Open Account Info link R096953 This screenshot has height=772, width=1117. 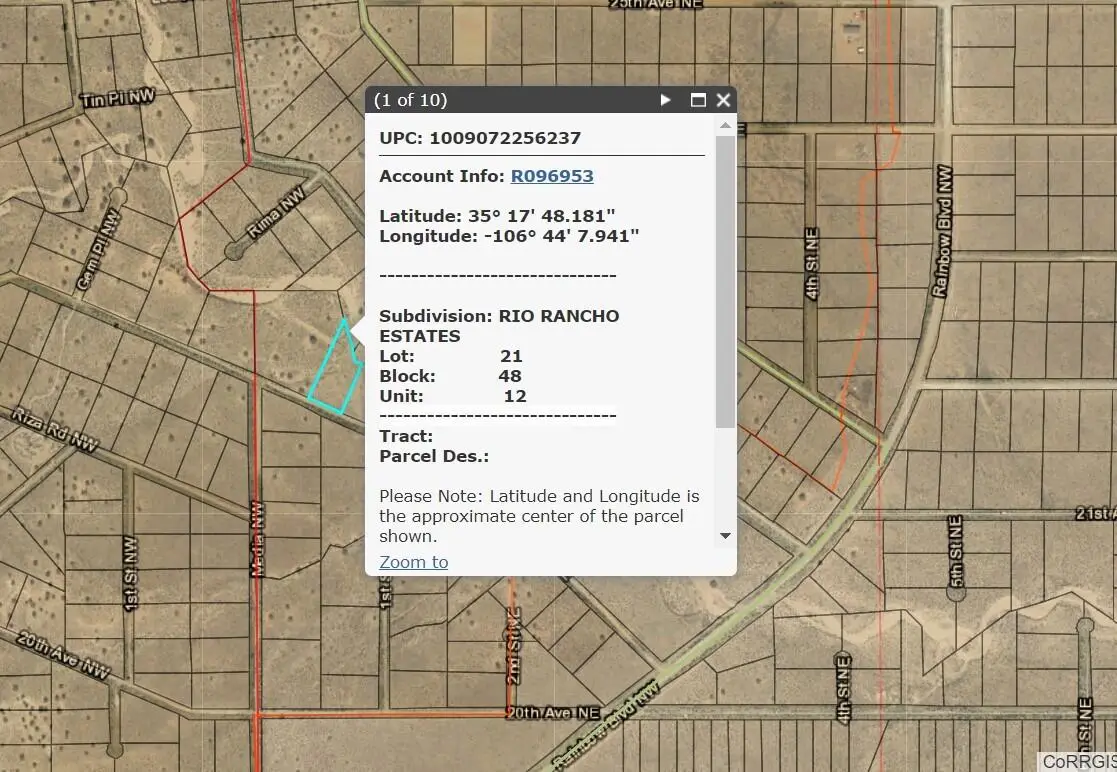[x=552, y=176]
